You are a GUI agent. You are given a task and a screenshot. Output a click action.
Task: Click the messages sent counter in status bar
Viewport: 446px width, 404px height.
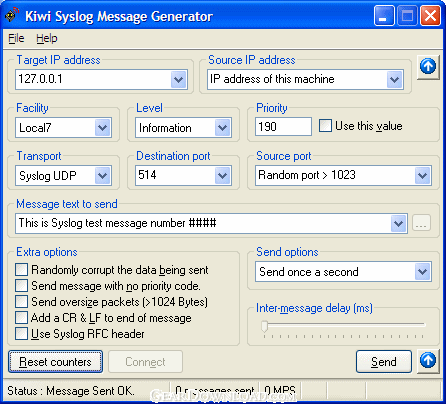pos(215,391)
